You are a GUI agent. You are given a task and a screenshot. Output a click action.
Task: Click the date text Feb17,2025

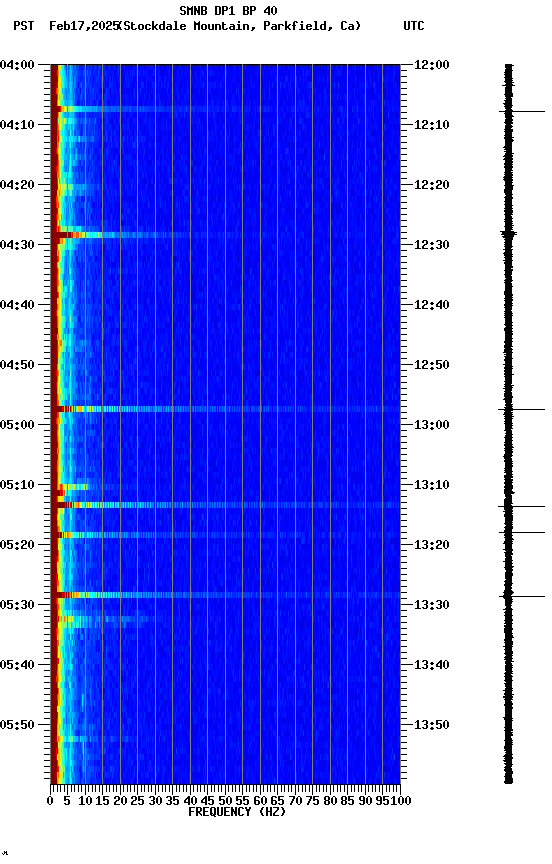point(84,26)
